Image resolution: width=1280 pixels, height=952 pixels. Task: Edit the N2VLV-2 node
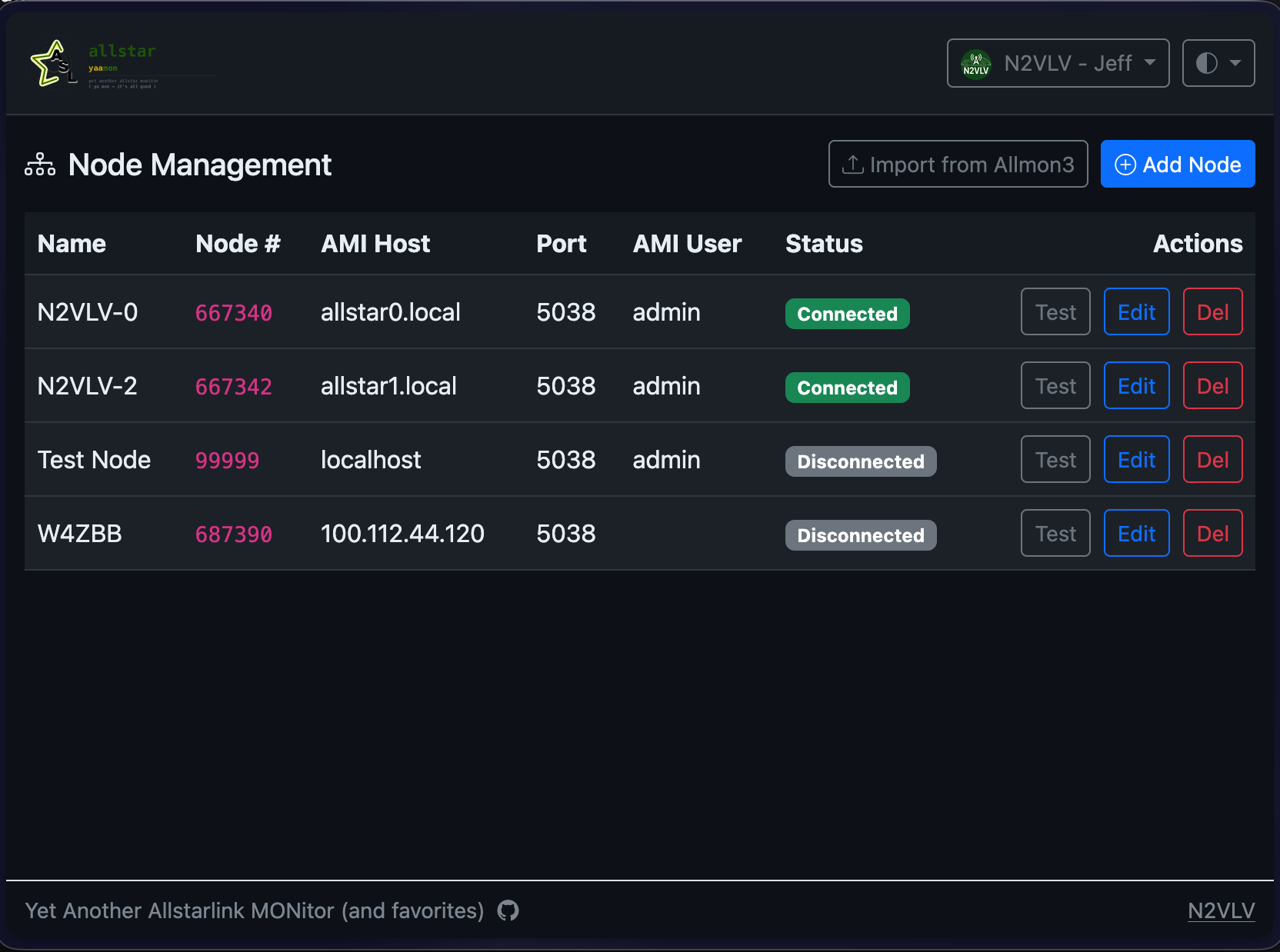click(1136, 385)
